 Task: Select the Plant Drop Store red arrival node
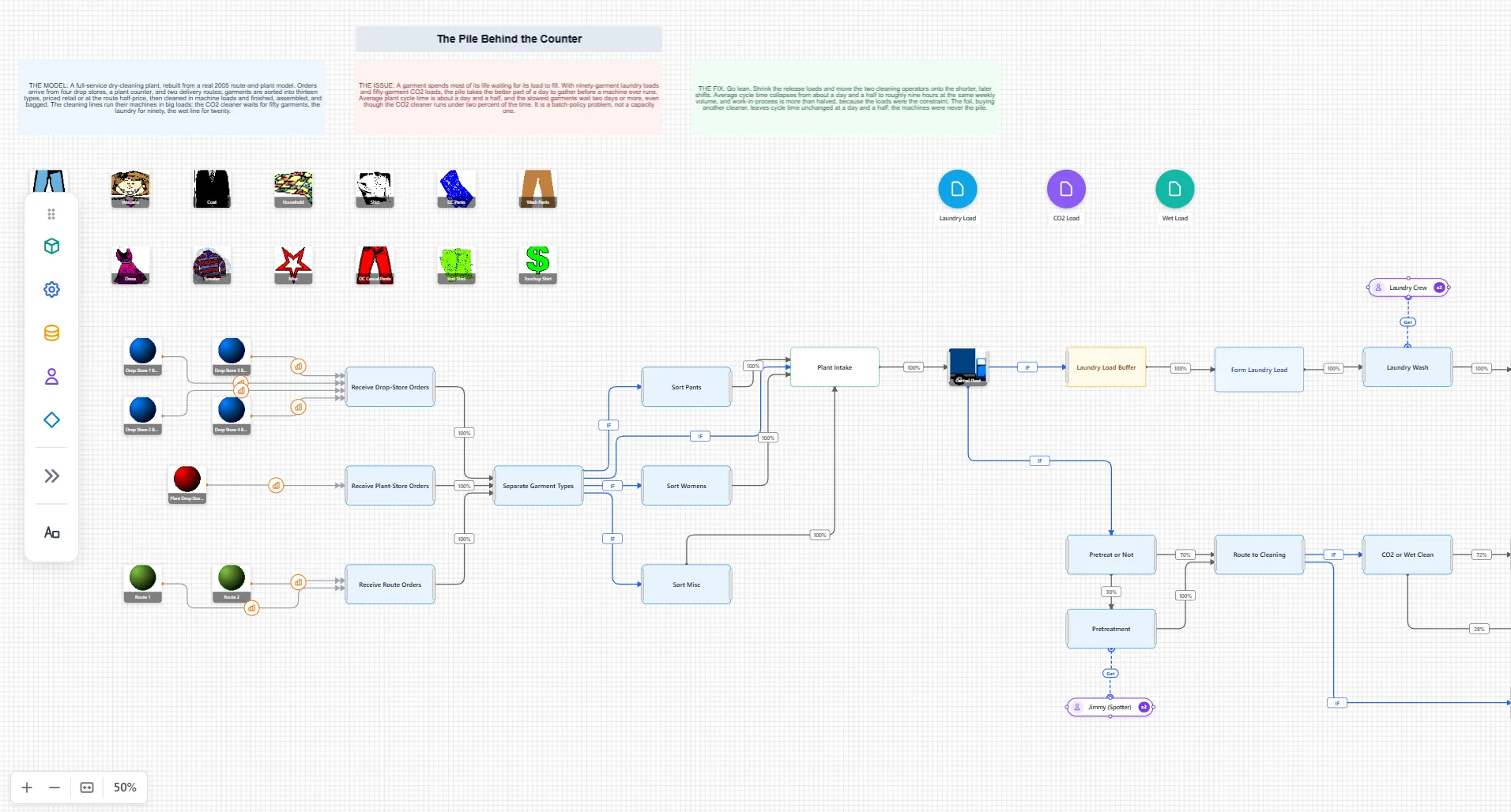187,484
